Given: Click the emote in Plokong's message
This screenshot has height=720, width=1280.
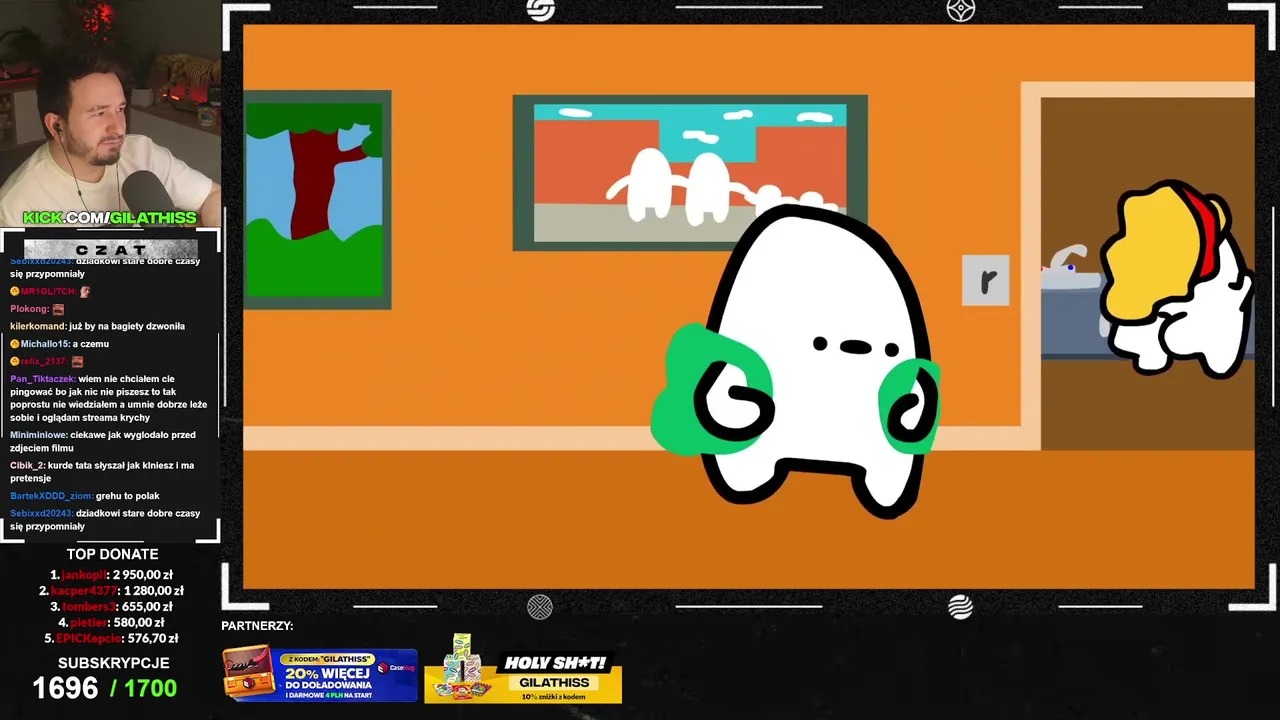Looking at the screenshot, I should pos(58,309).
